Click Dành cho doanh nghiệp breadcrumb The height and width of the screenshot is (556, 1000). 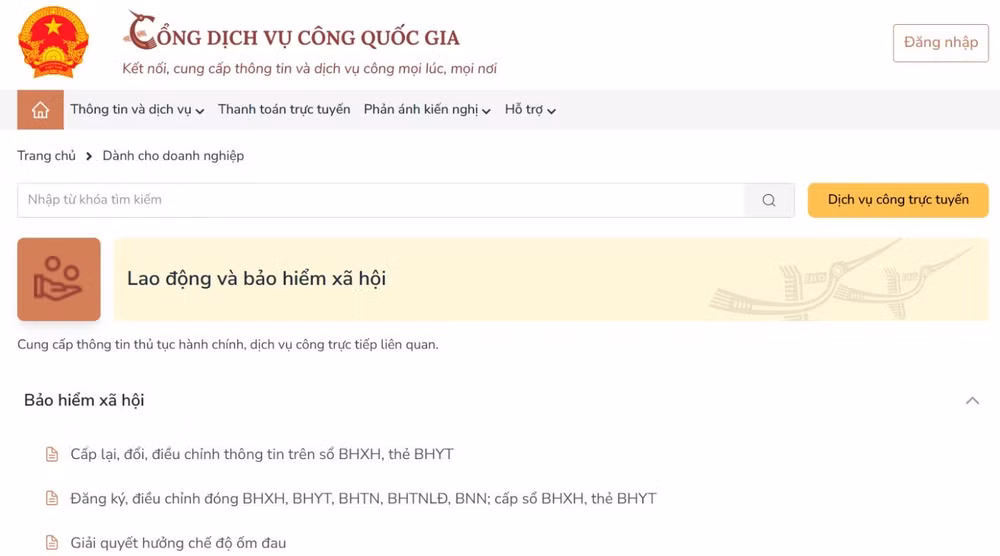[x=173, y=156]
